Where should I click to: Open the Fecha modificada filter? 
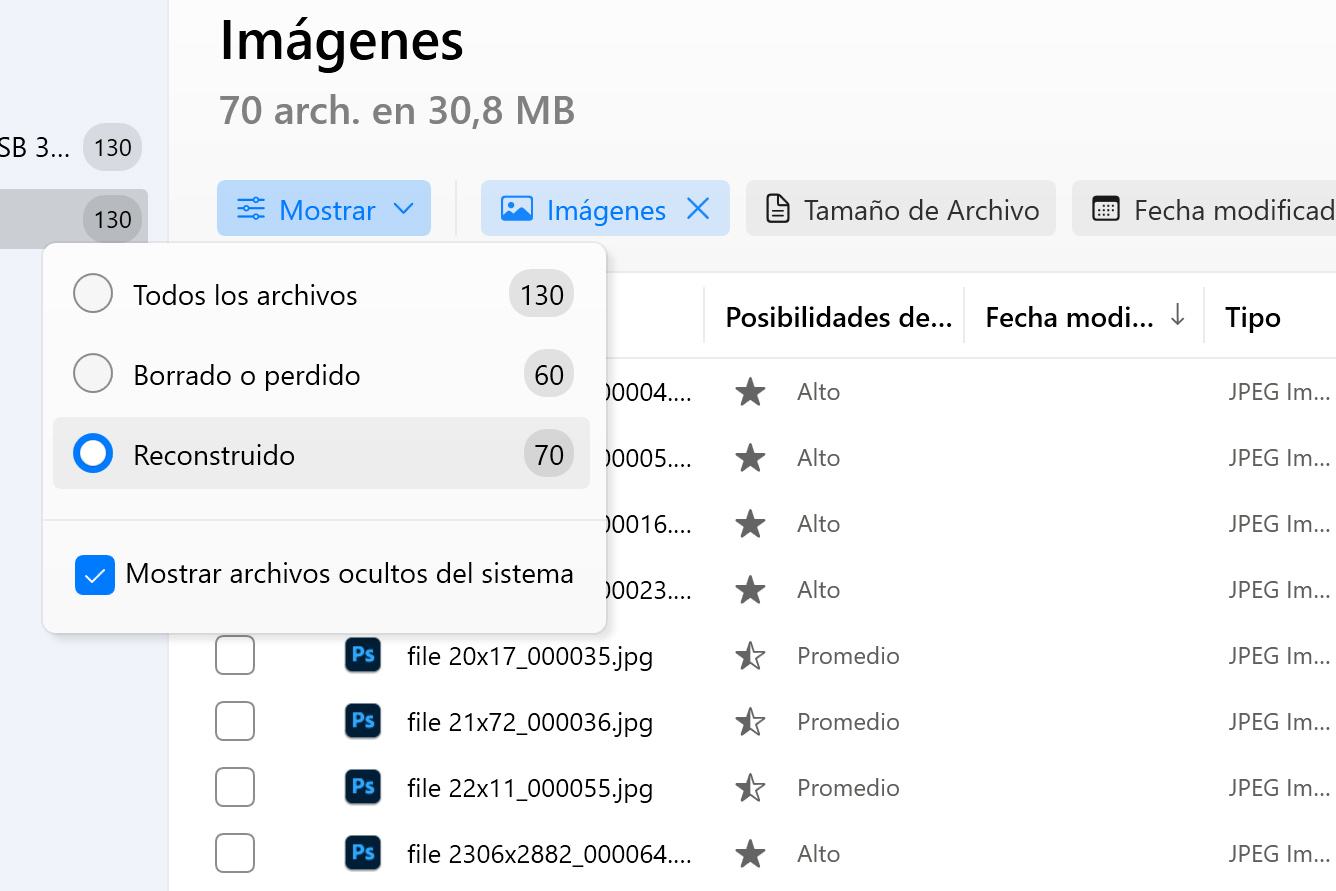pos(1204,209)
